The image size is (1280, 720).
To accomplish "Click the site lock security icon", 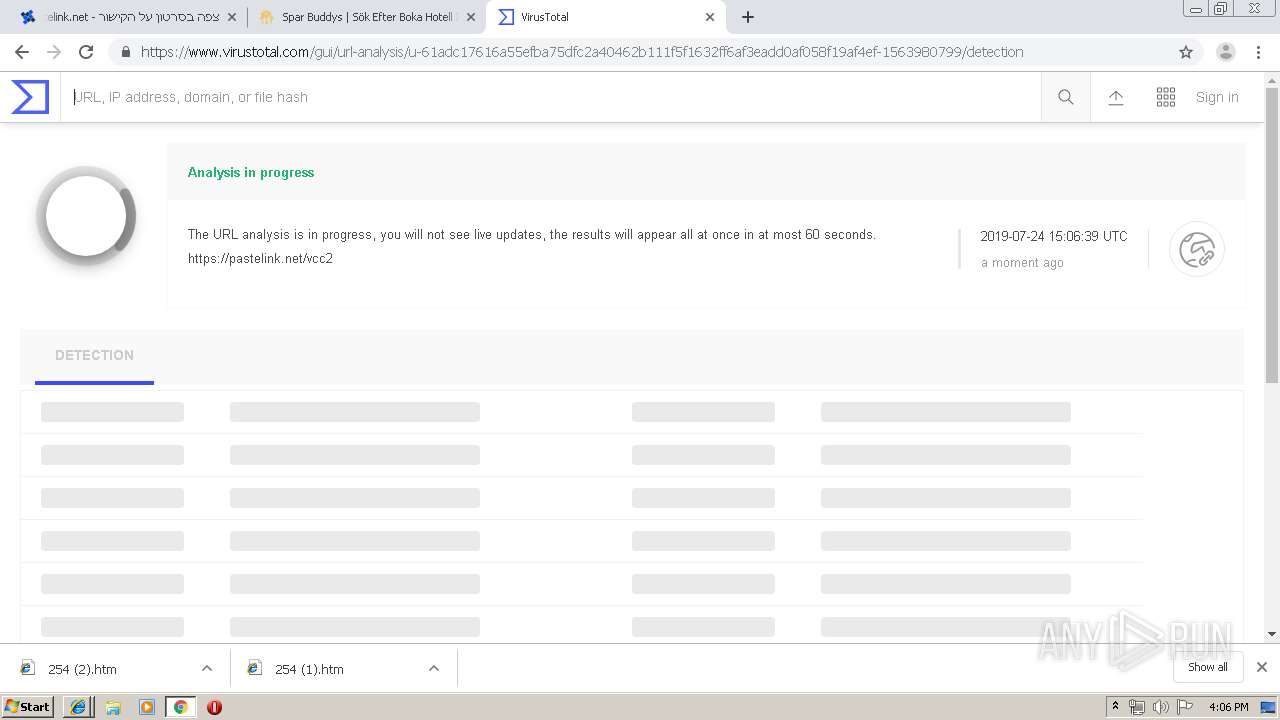I will 124,52.
